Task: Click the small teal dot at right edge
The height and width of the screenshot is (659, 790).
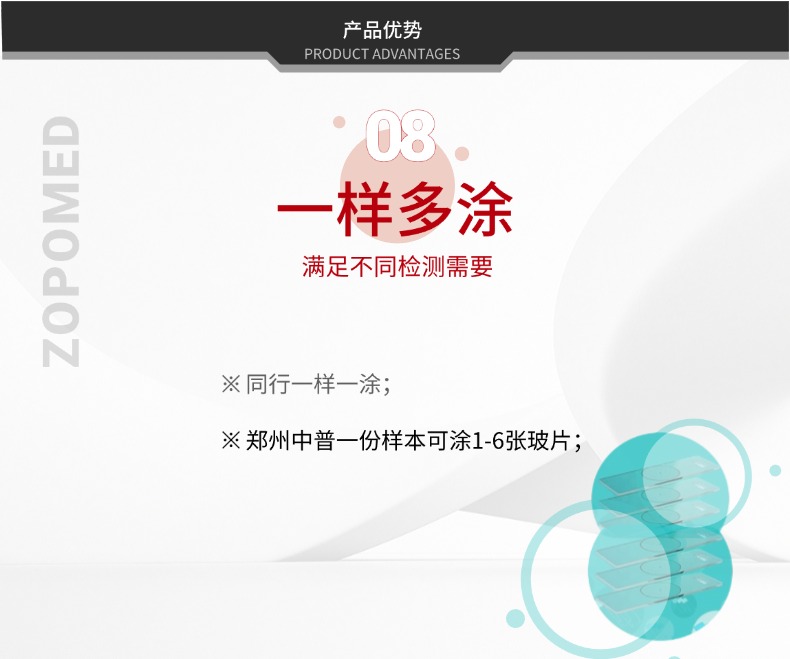Action: [x=775, y=470]
